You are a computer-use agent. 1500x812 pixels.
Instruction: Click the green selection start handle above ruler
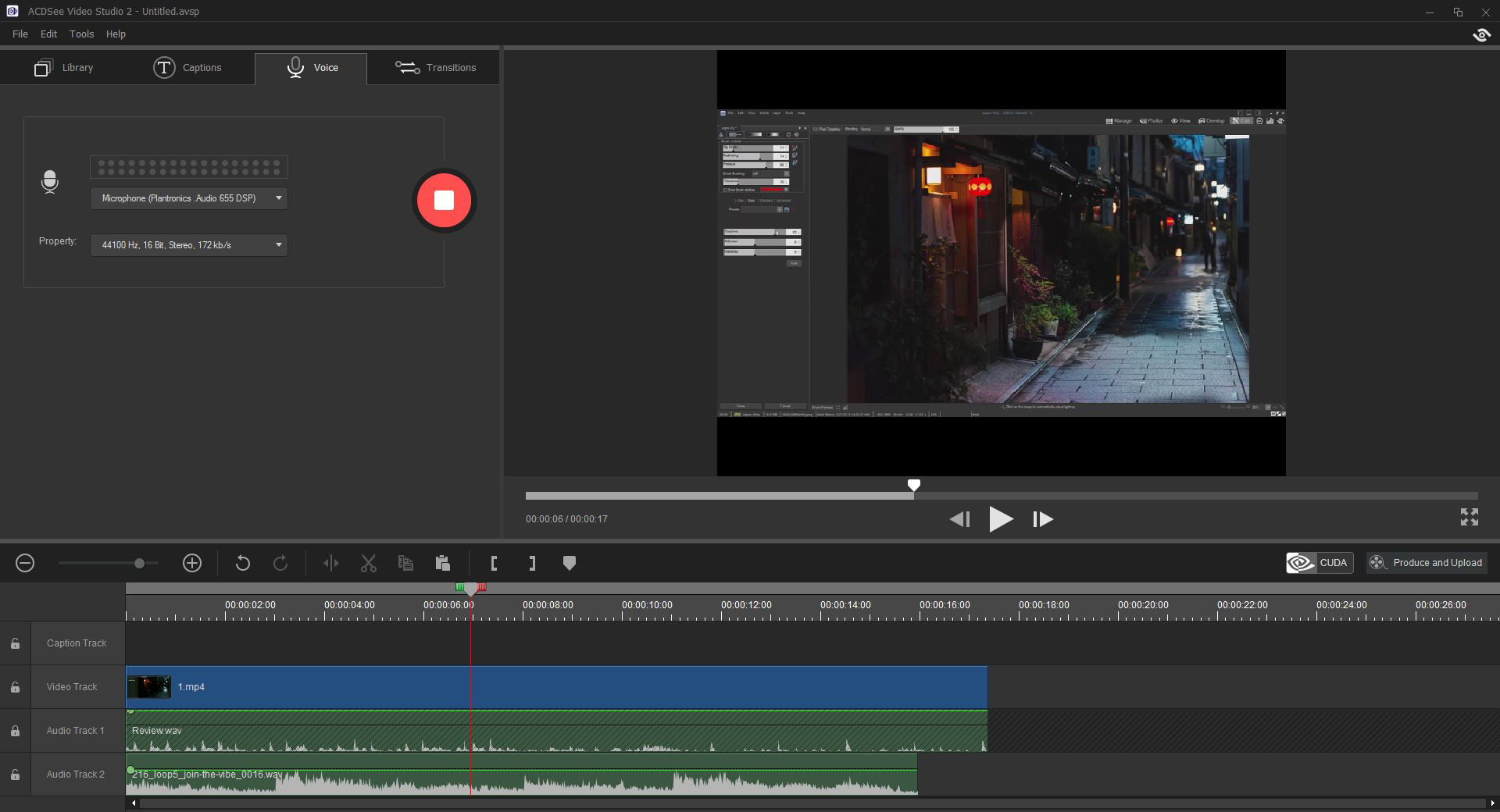tap(460, 587)
